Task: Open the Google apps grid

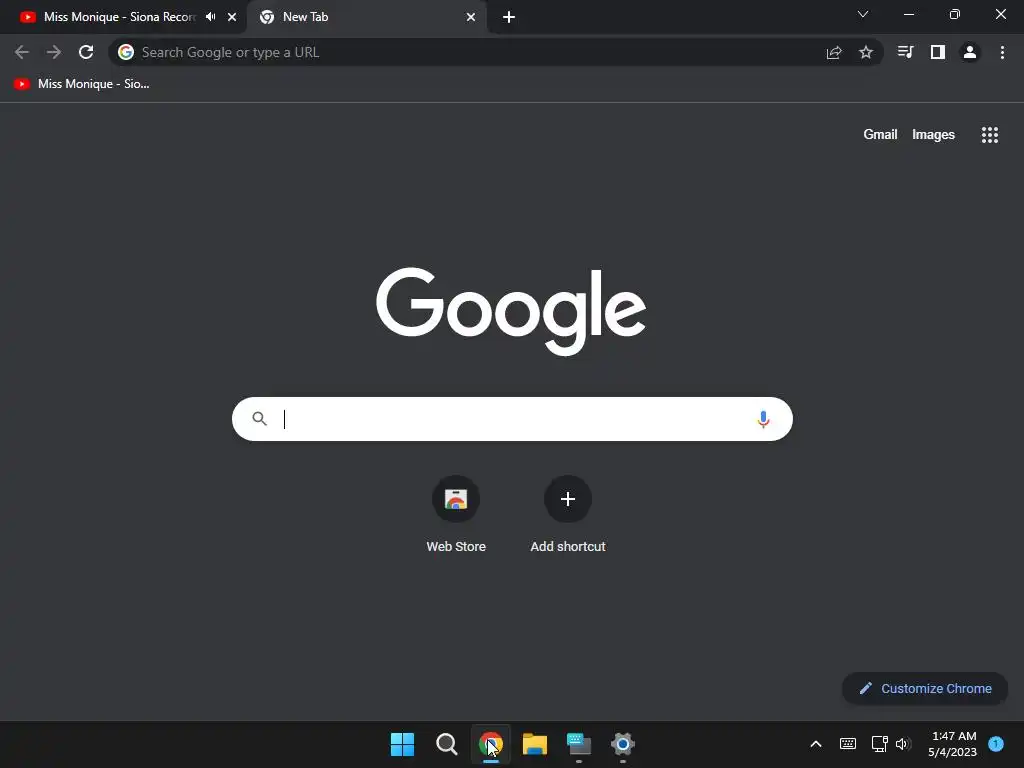Action: pyautogui.click(x=990, y=135)
